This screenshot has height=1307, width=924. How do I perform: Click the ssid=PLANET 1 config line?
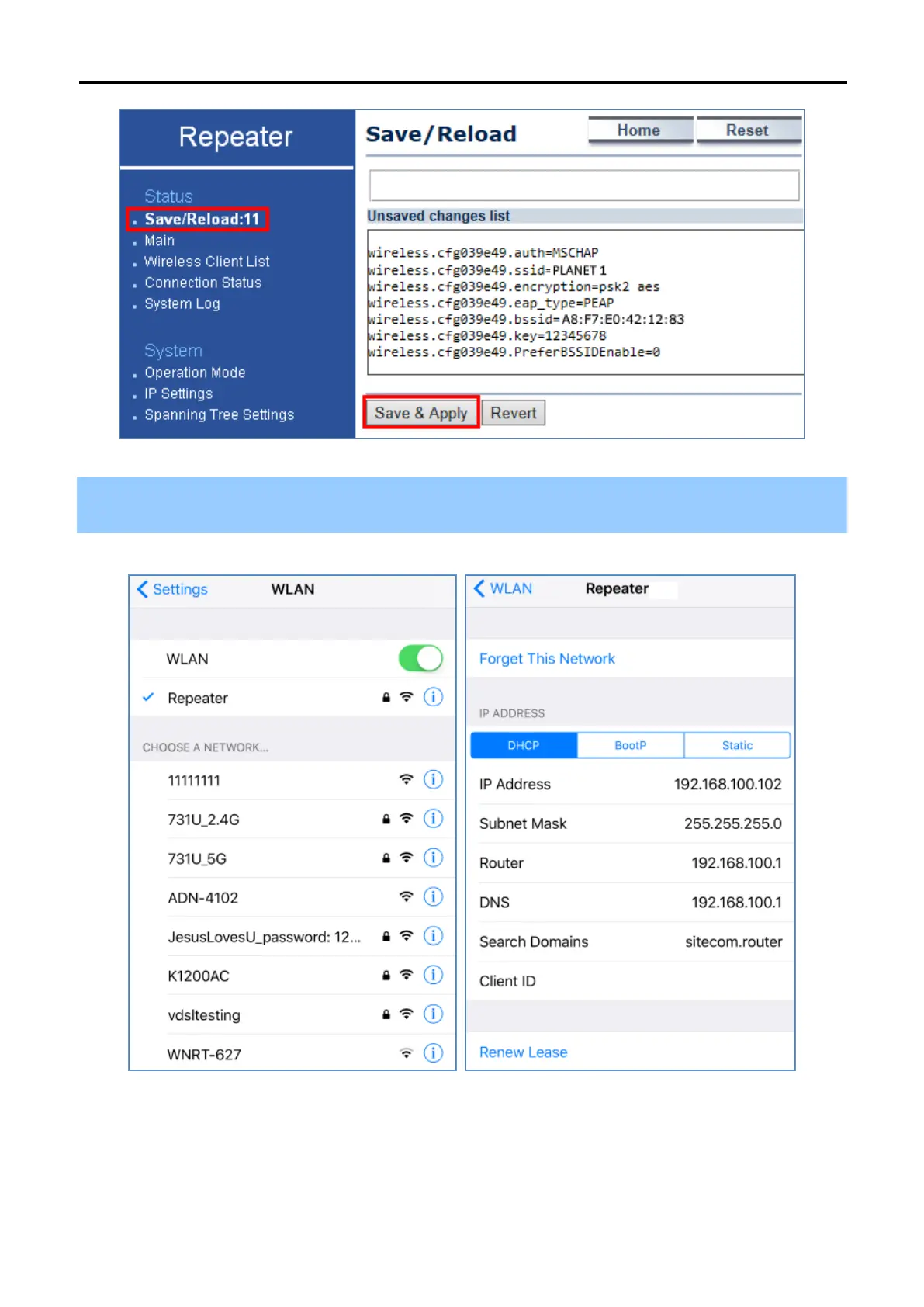pyautogui.click(x=487, y=270)
